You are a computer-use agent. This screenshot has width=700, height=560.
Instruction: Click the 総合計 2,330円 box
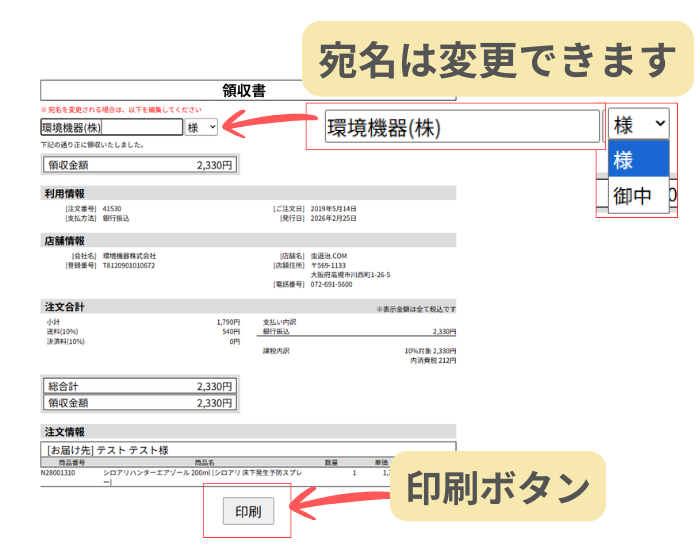[140, 386]
